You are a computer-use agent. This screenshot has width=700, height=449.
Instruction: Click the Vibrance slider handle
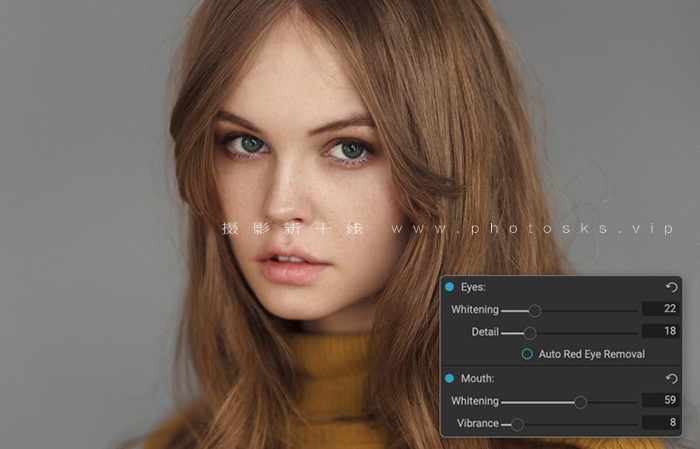517,424
